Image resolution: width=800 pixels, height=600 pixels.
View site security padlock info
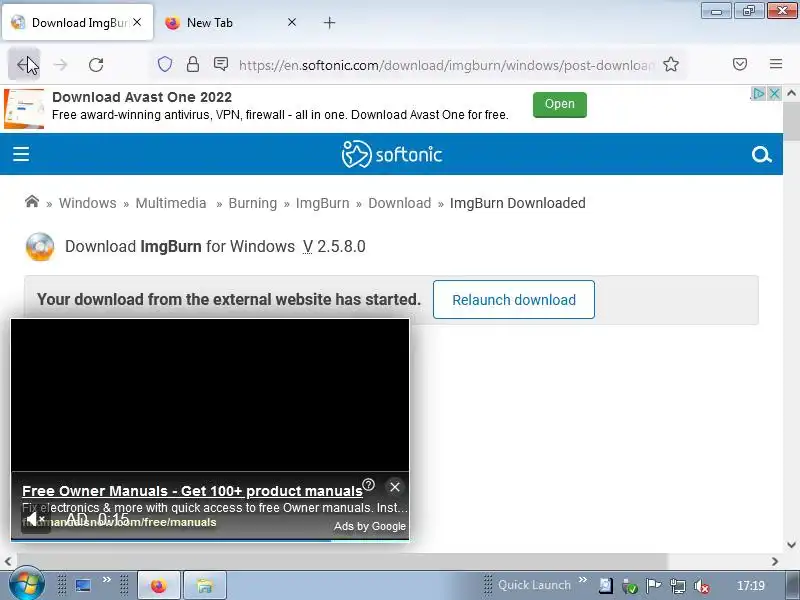click(x=193, y=64)
